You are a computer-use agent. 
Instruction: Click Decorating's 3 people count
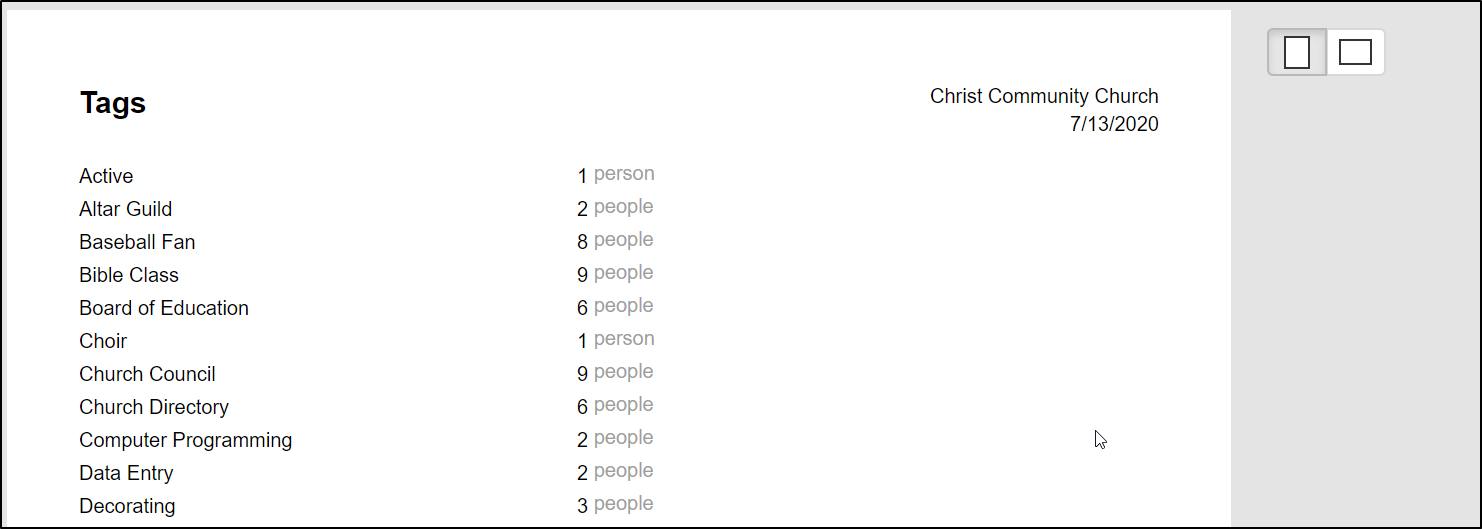pos(615,505)
